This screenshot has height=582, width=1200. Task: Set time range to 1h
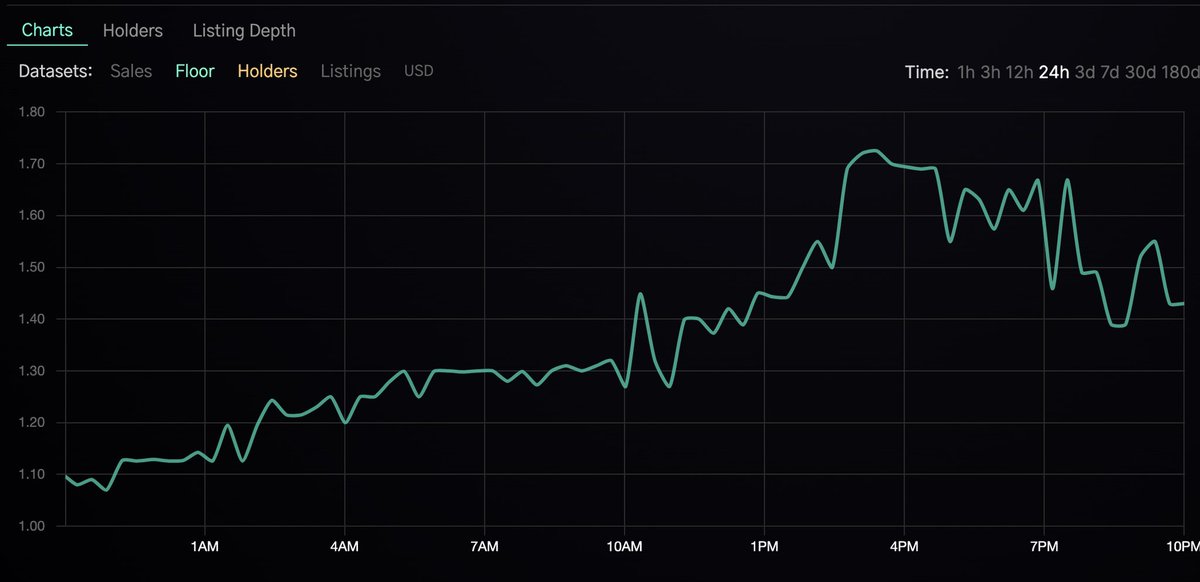(966, 72)
